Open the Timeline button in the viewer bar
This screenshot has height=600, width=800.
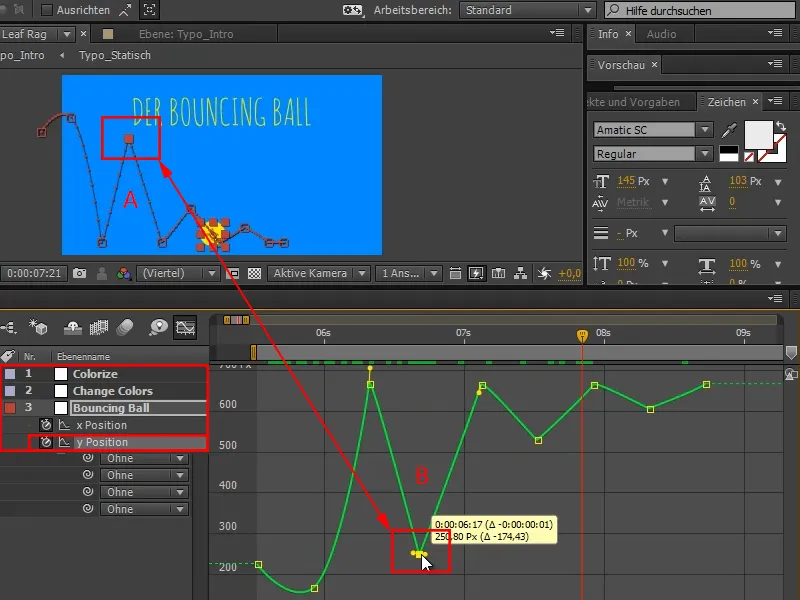(498, 273)
